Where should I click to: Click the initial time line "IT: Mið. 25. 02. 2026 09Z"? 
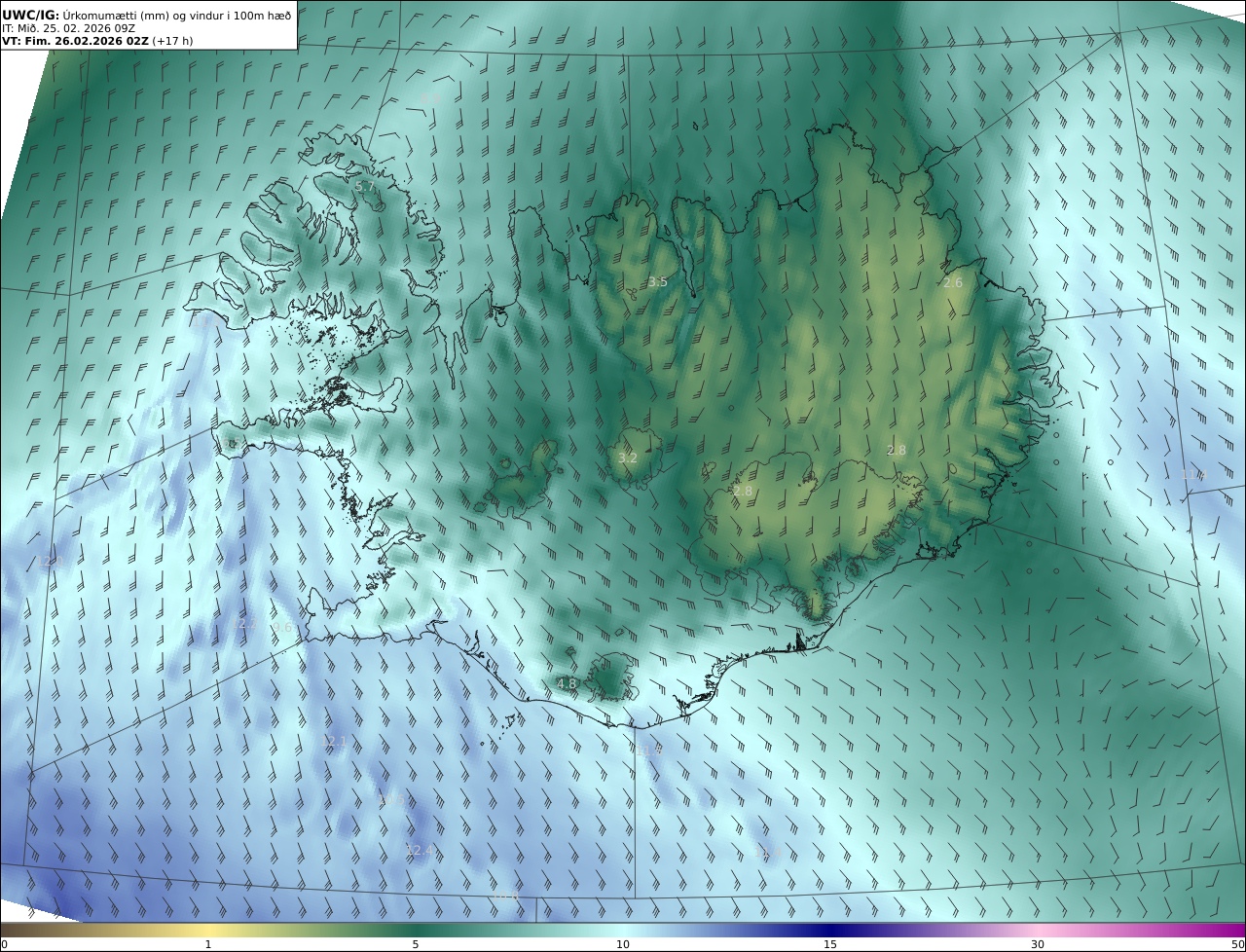click(x=68, y=28)
